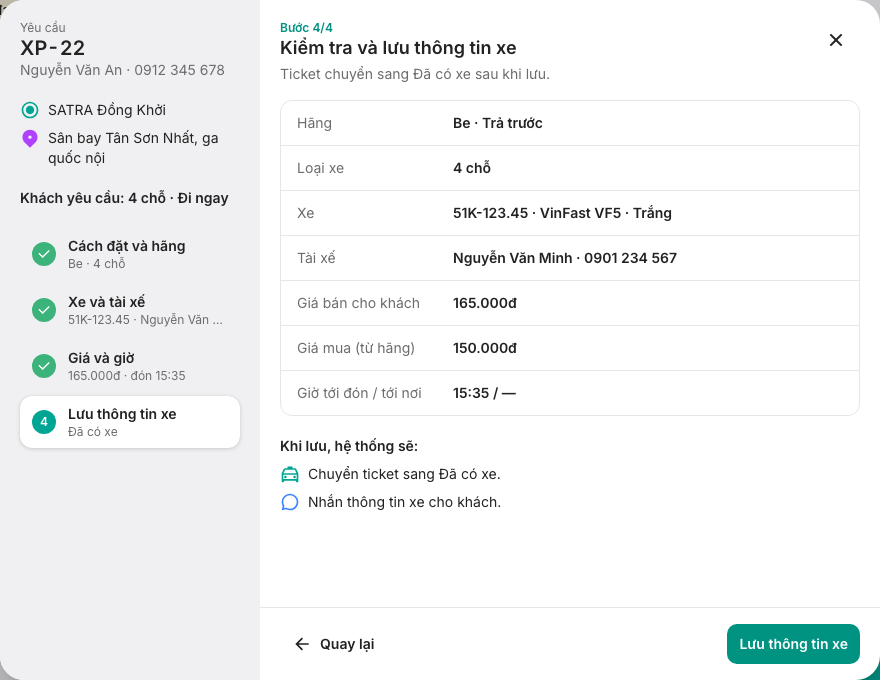Click the Khi lưu, hệ thống sẽ heading
880x680 pixels.
[x=349, y=446]
